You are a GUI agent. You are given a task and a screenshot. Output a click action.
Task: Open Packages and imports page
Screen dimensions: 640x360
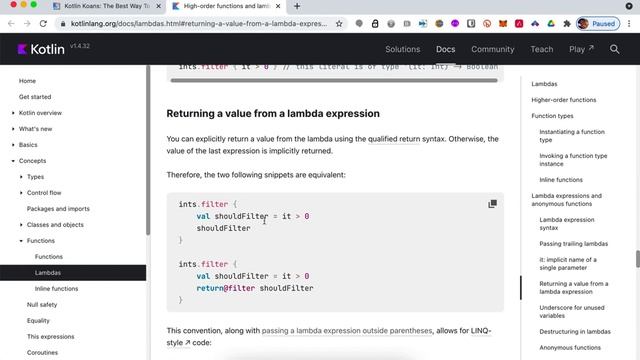58,209
